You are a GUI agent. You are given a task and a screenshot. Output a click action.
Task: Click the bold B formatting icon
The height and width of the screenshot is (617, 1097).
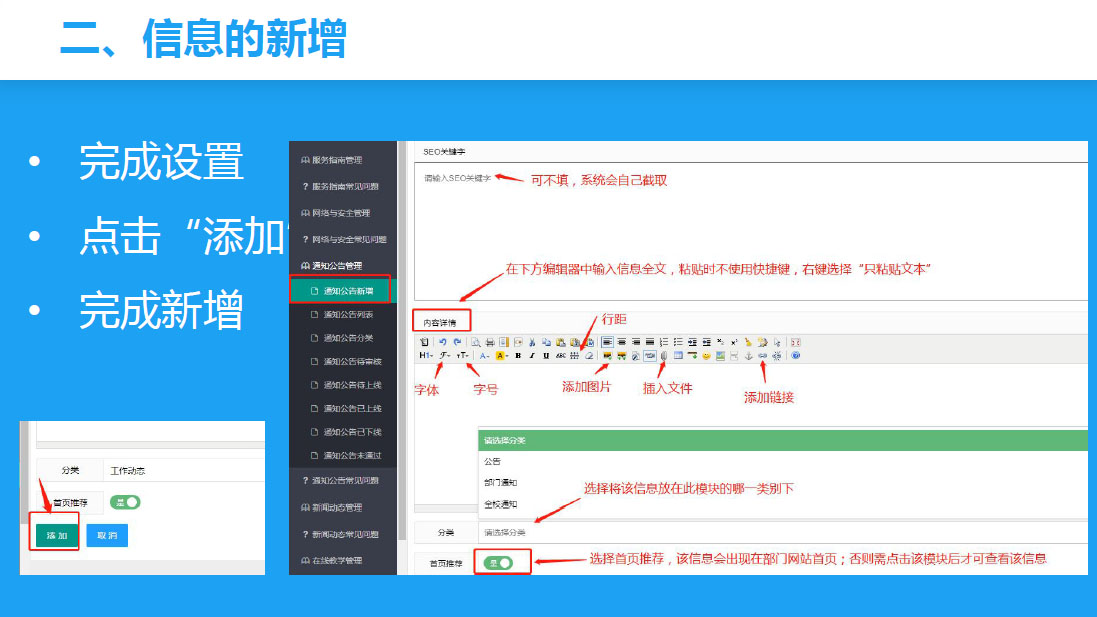(518, 355)
